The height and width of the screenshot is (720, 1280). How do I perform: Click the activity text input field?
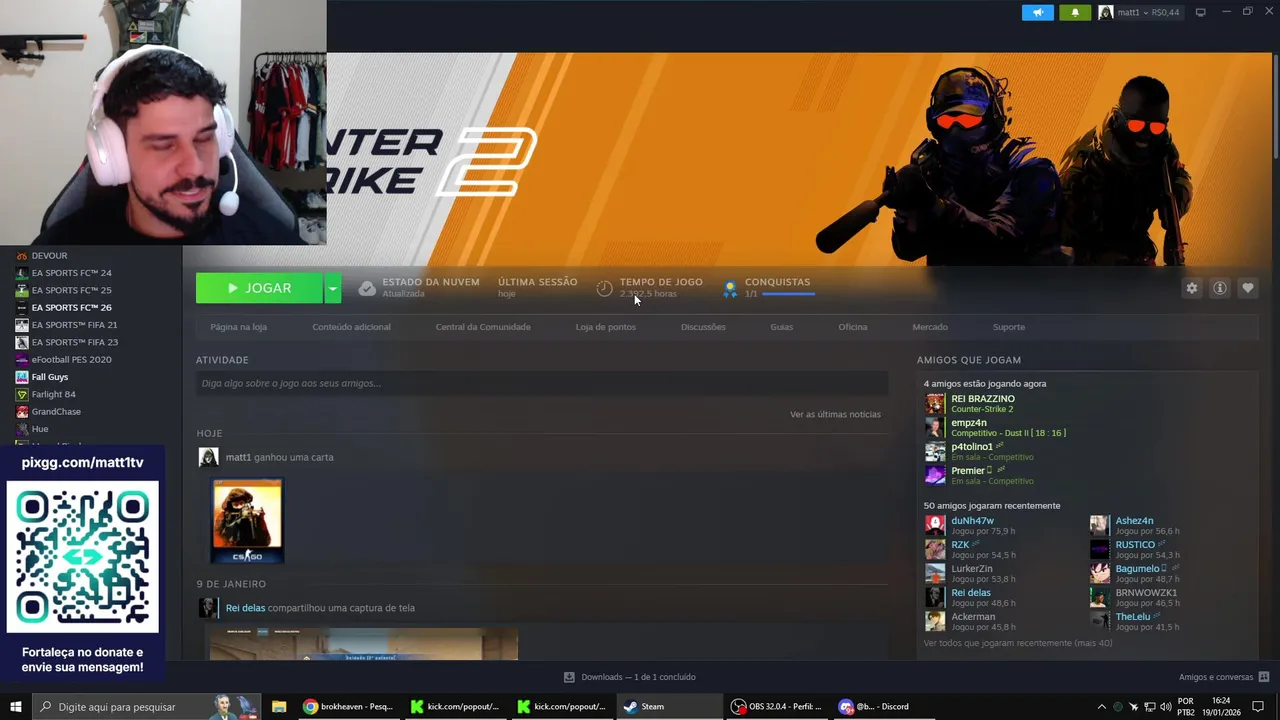(542, 383)
